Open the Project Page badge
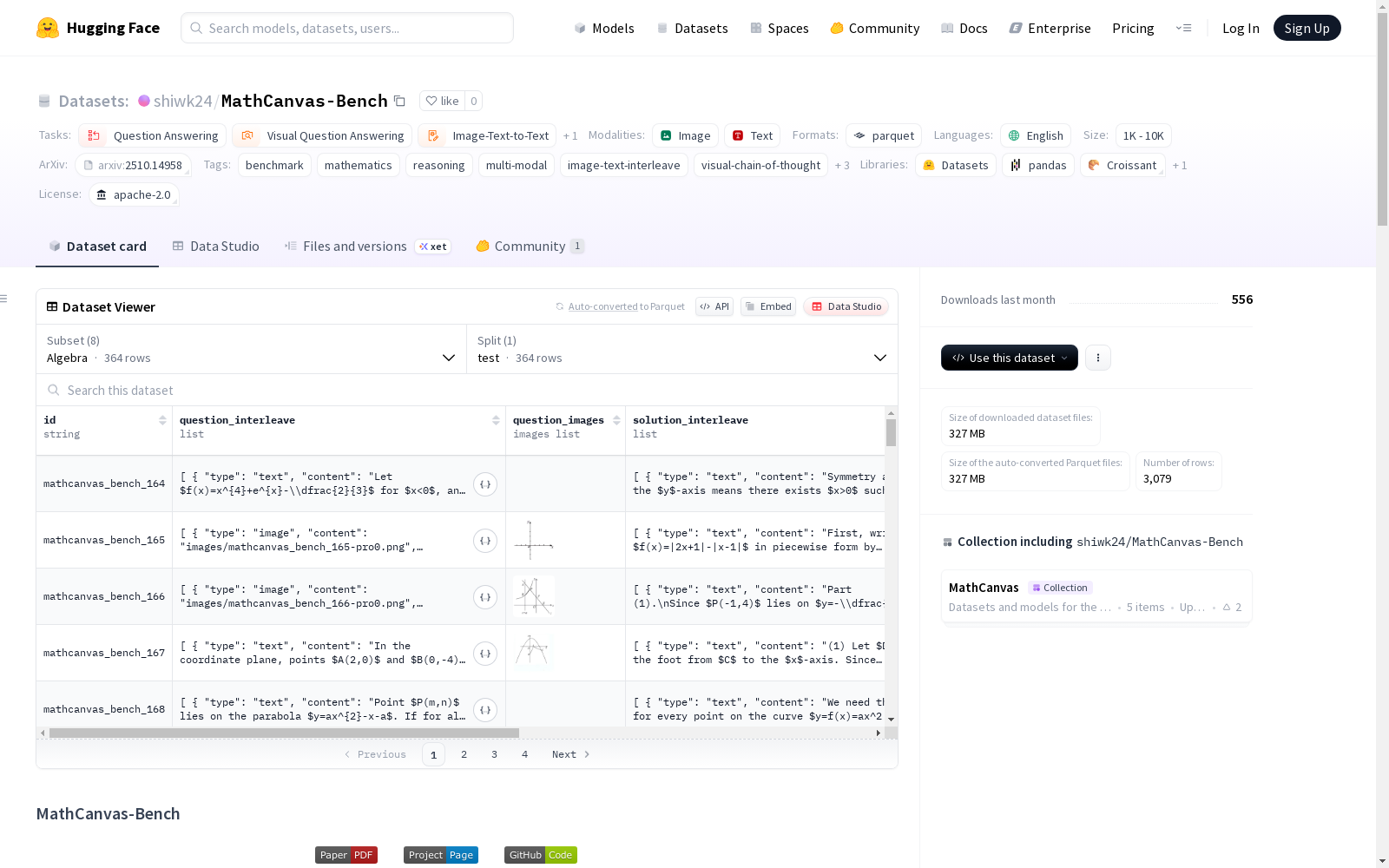The image size is (1389, 868). 441,855
